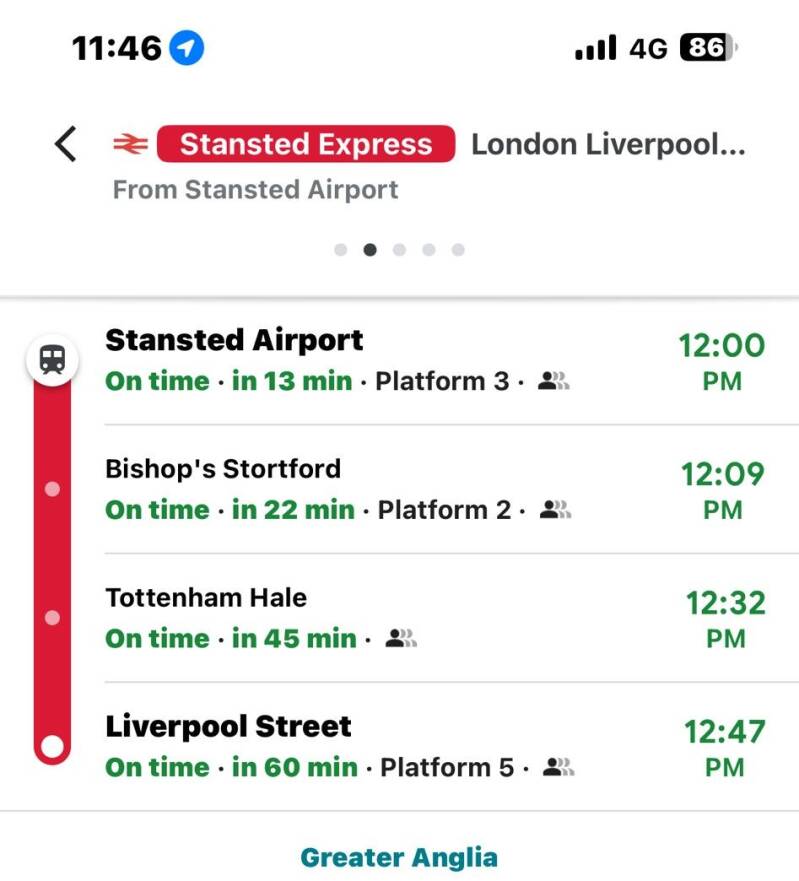This screenshot has width=799, height=881.
Task: Tap the London Liverpool destination title
Action: pyautogui.click(x=608, y=145)
